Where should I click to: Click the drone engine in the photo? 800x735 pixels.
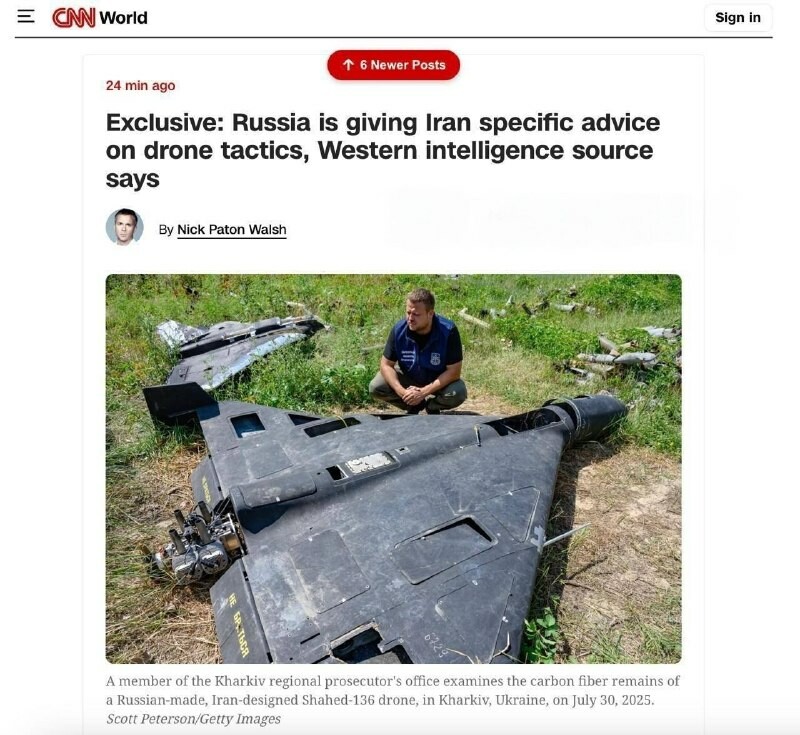coord(199,542)
